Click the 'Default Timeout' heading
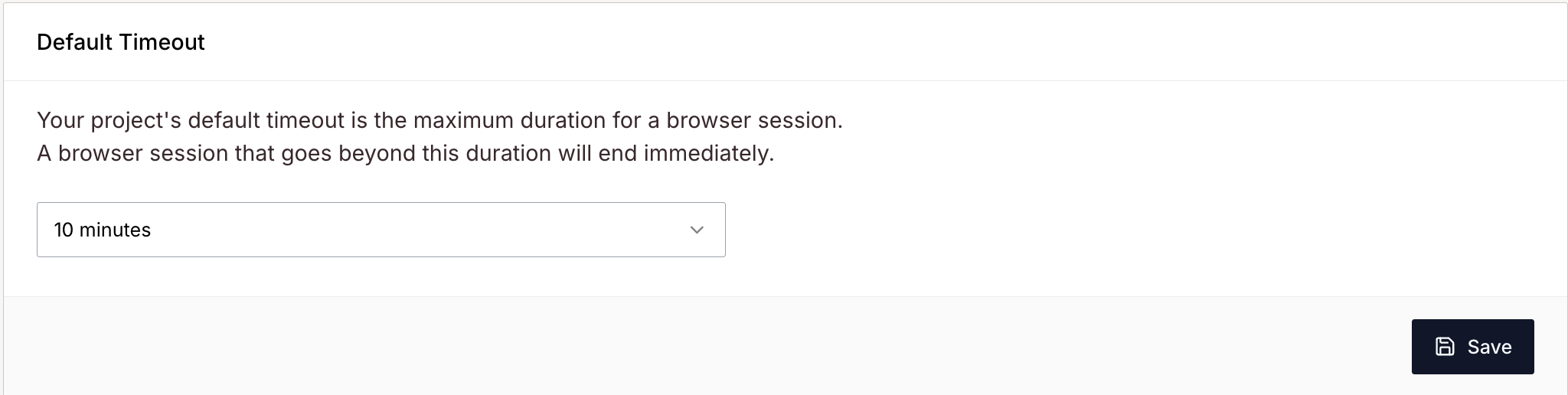 (x=121, y=42)
